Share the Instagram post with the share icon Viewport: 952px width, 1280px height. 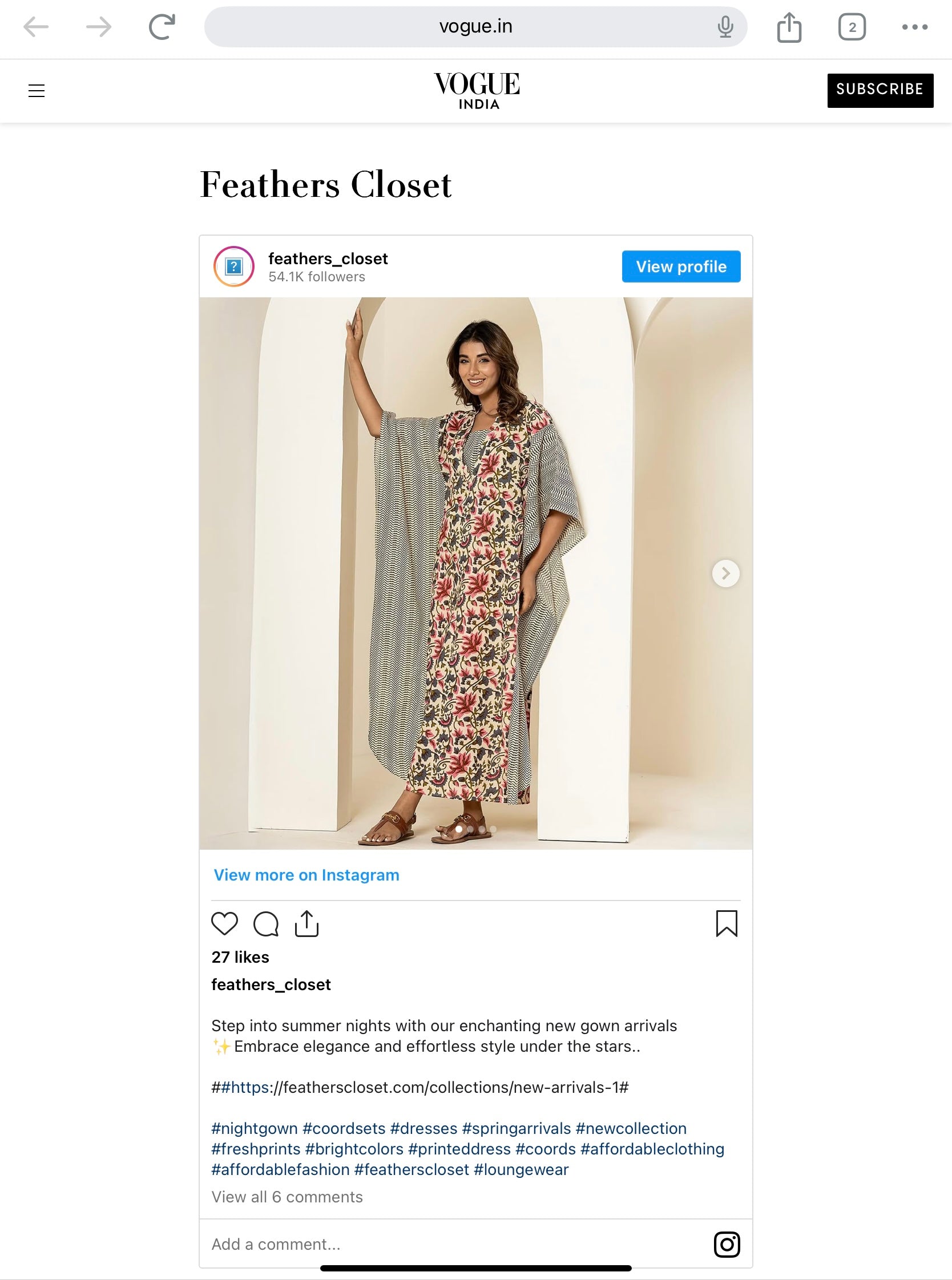point(306,923)
